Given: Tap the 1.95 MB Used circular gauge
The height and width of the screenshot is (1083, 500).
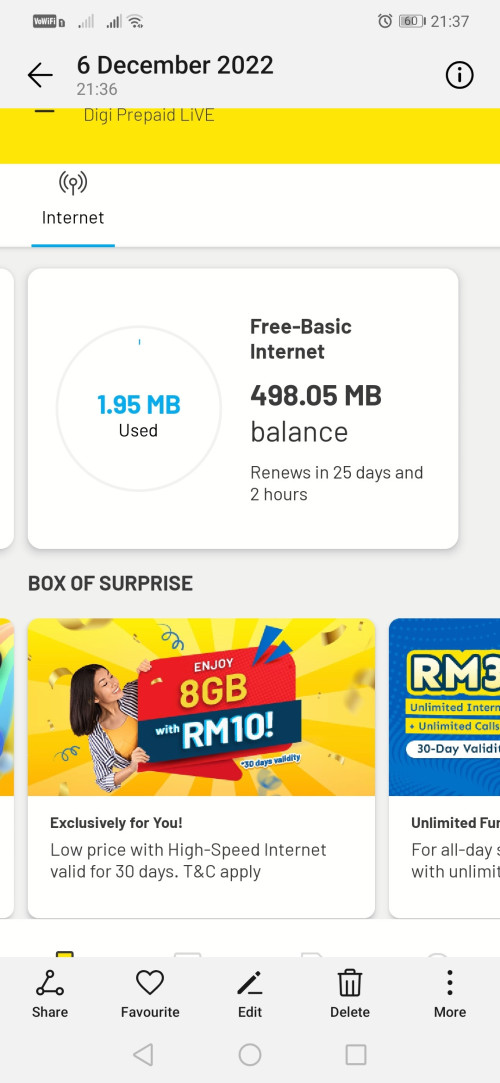Looking at the screenshot, I should (139, 409).
